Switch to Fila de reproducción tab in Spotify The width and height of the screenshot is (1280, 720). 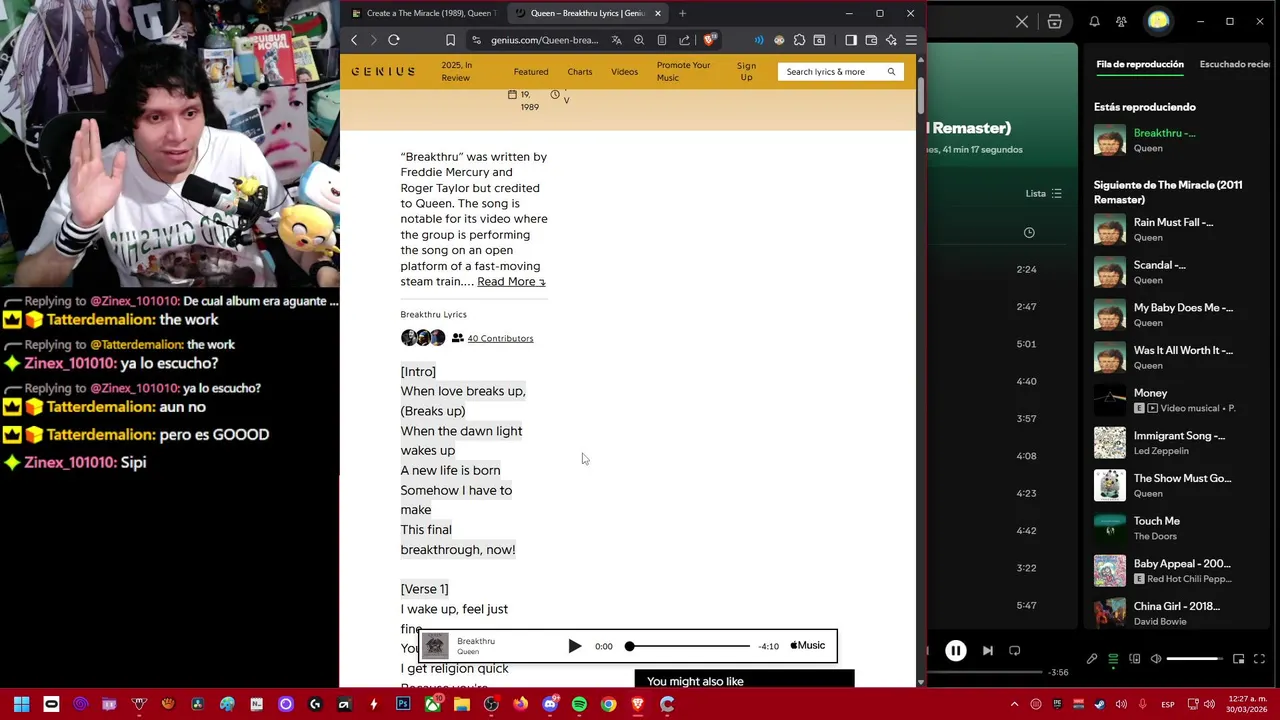pyautogui.click(x=1140, y=64)
